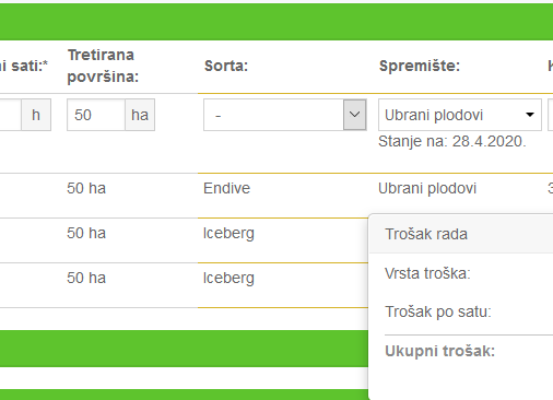Image resolution: width=553 pixels, height=400 pixels.
Task: Click the Vrsta troška label
Action: tap(427, 273)
